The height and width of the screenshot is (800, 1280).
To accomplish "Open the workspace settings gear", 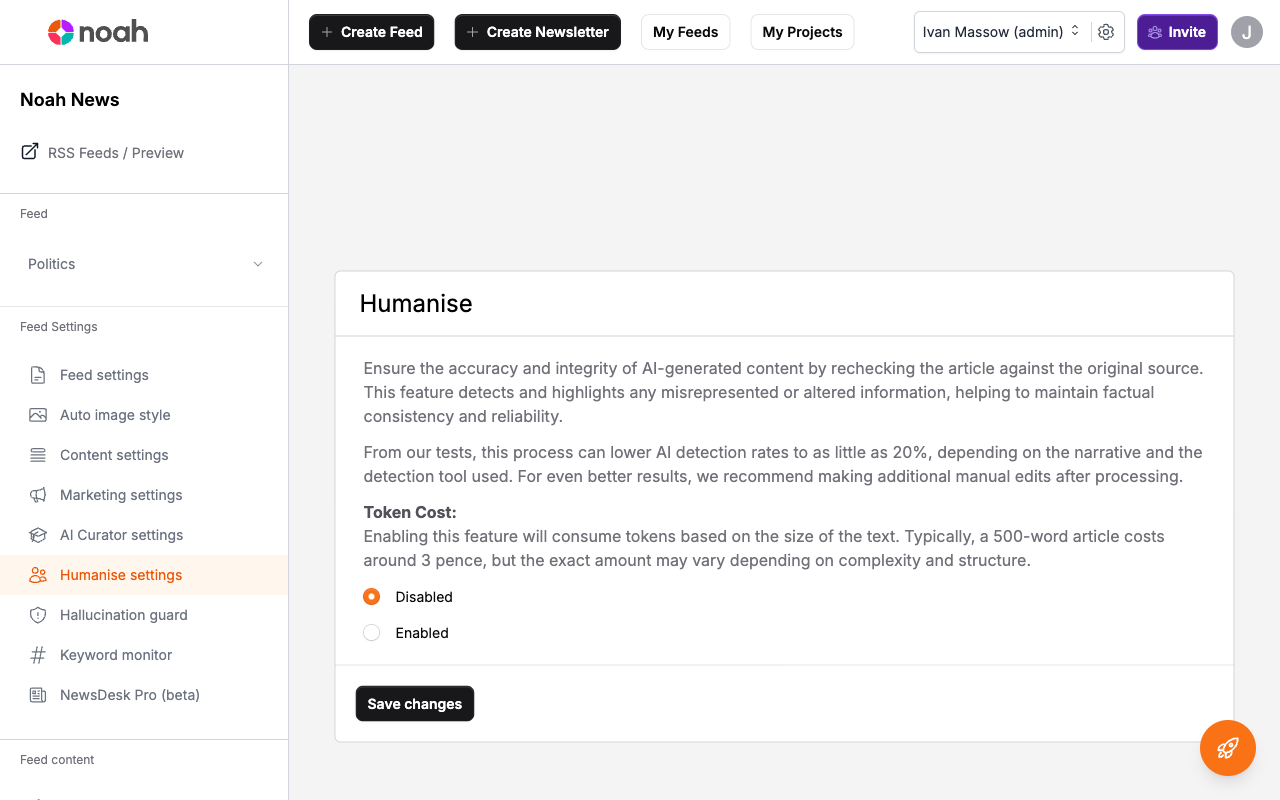I will (1106, 32).
